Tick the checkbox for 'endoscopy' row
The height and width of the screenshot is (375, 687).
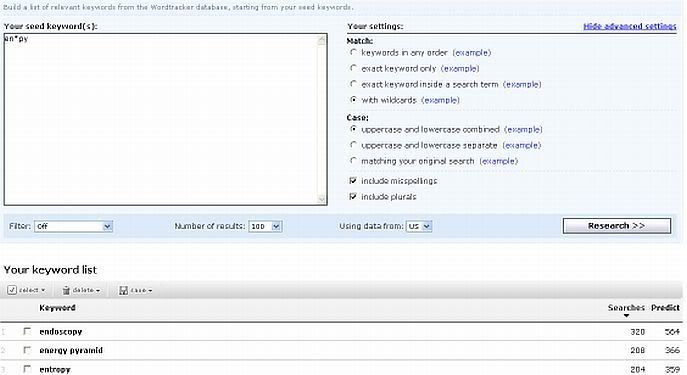pyautogui.click(x=27, y=331)
